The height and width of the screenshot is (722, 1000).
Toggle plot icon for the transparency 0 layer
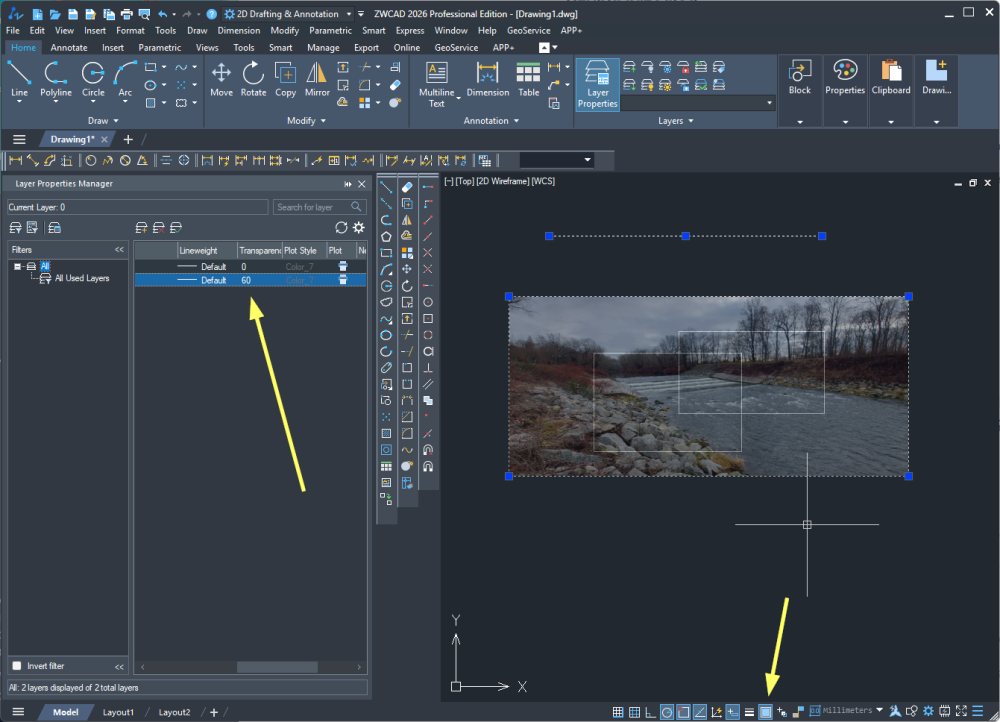342,267
